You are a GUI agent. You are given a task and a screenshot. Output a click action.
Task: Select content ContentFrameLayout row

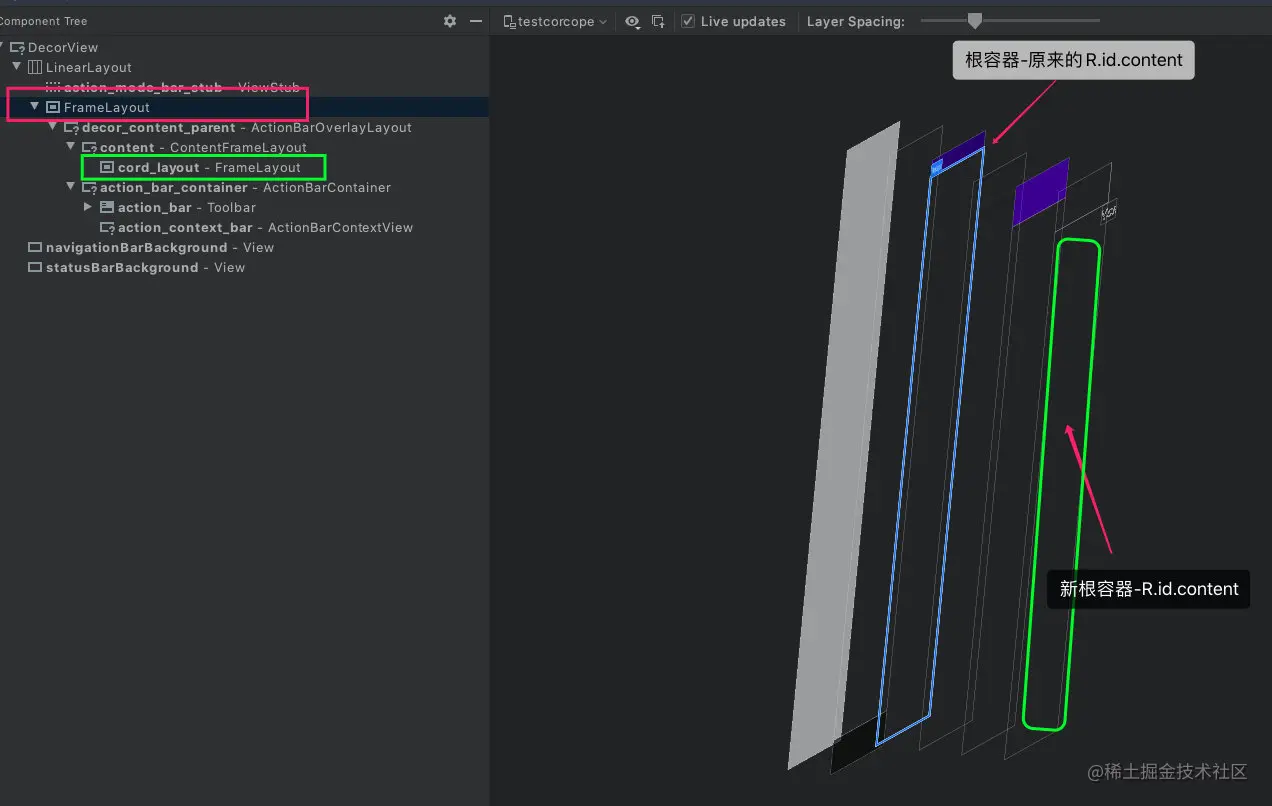coord(203,147)
